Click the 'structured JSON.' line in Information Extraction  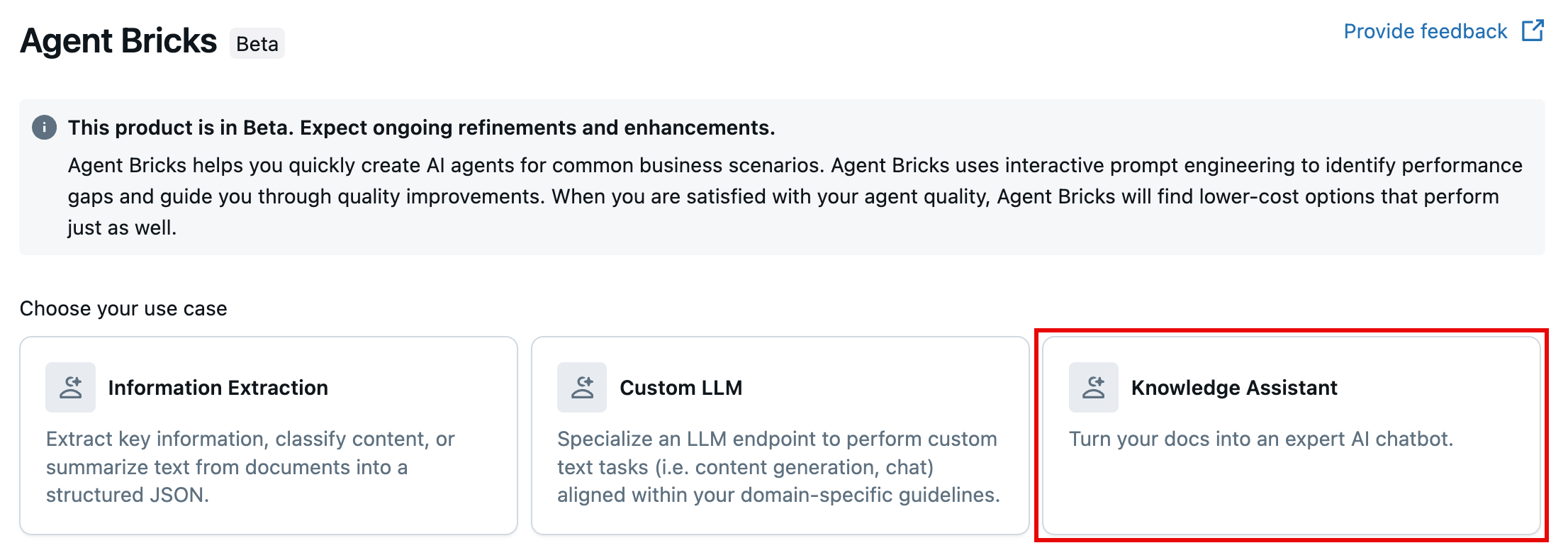click(128, 495)
